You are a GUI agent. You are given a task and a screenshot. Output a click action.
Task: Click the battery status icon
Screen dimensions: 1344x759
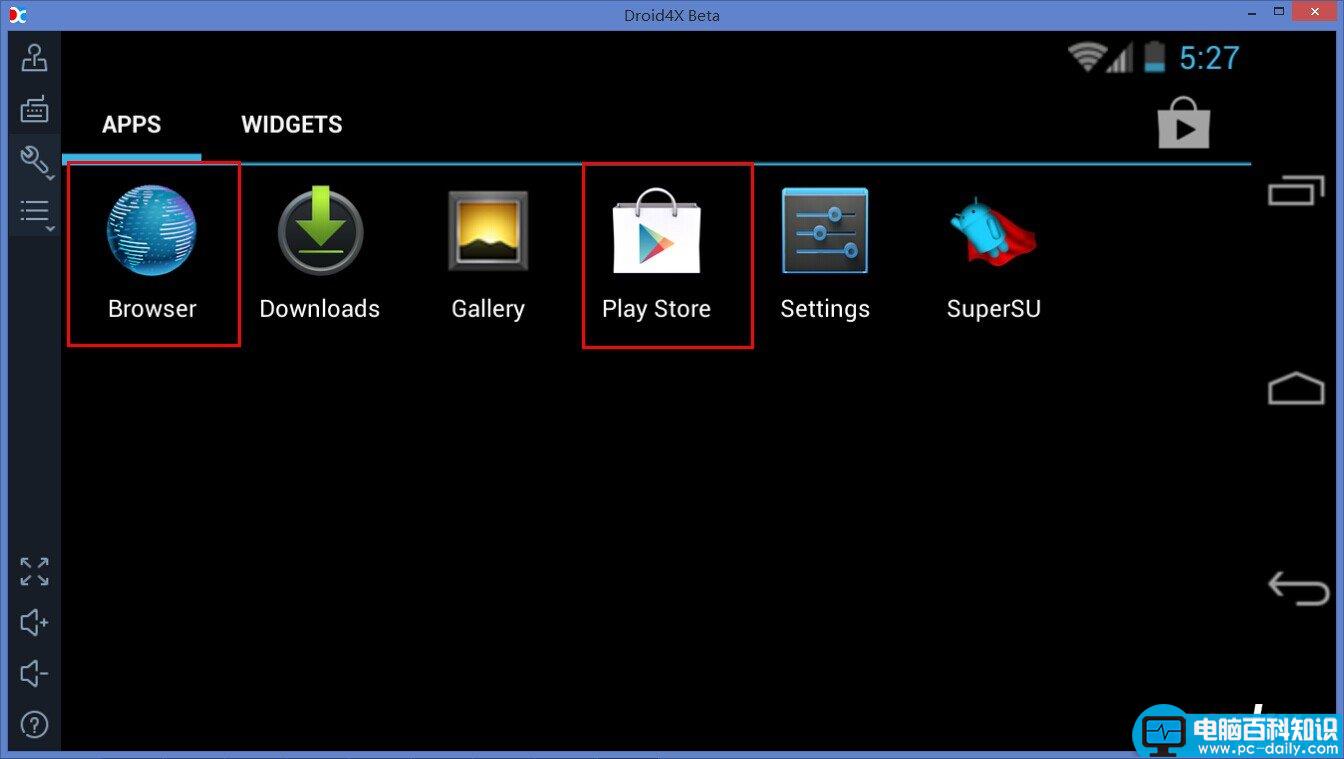click(x=1155, y=57)
